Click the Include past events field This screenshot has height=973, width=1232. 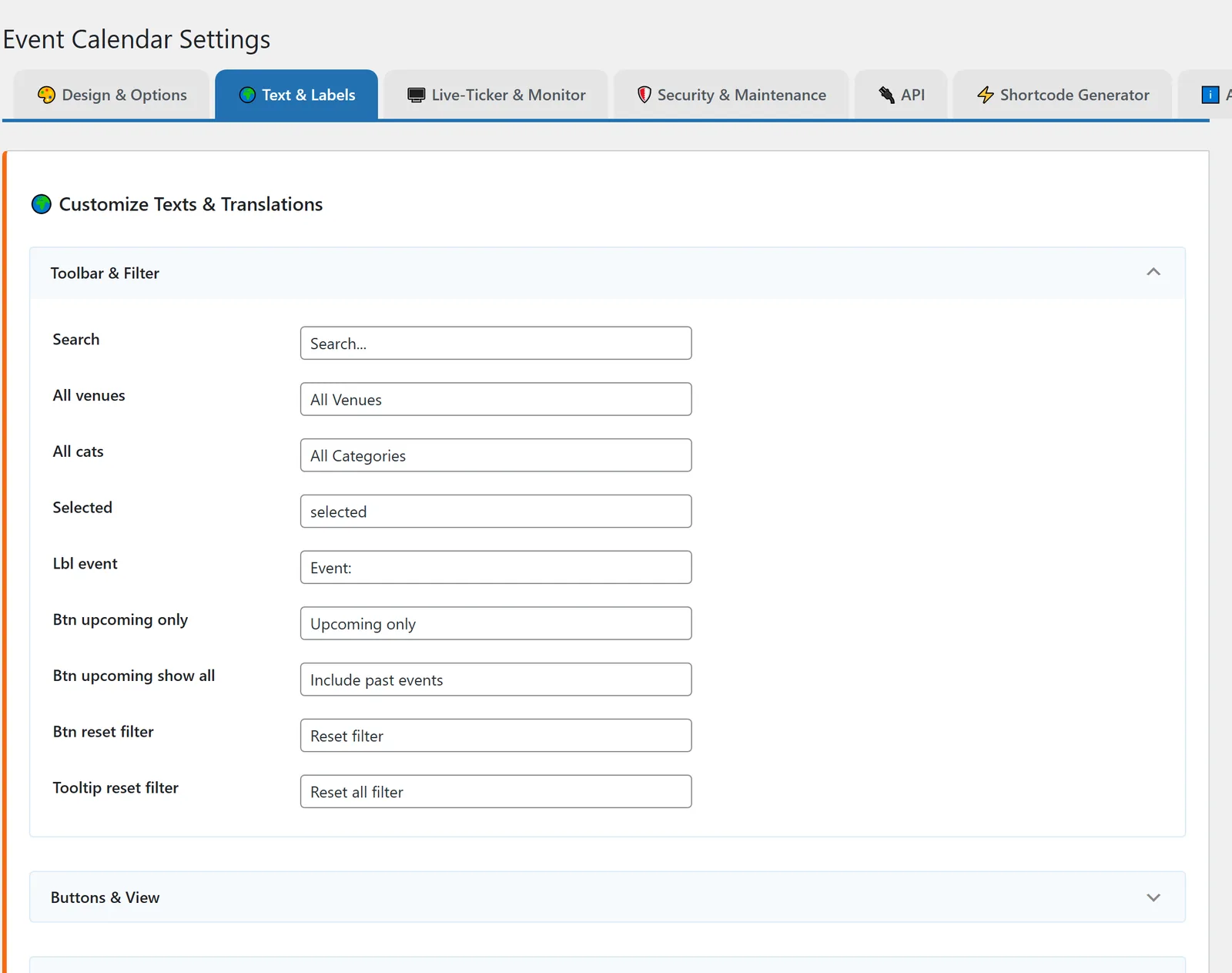tap(496, 679)
